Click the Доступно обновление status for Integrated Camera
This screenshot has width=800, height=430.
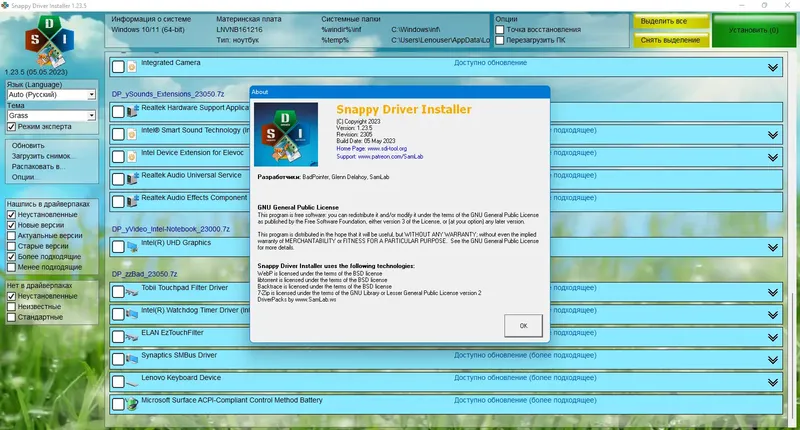(x=490, y=63)
